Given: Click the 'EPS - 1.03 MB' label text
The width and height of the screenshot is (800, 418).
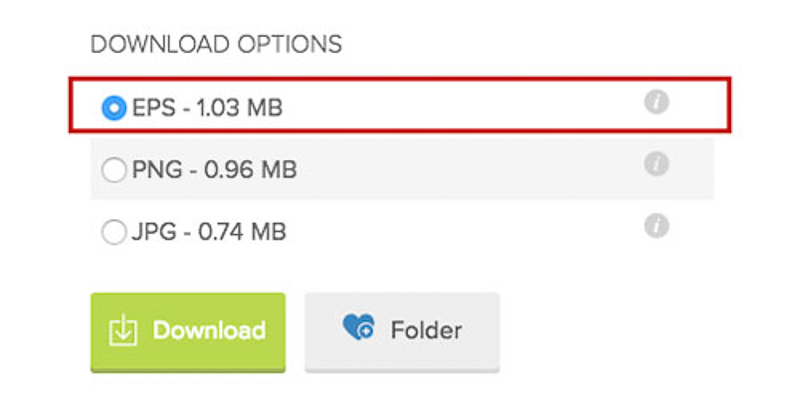Looking at the screenshot, I should coord(207,108).
